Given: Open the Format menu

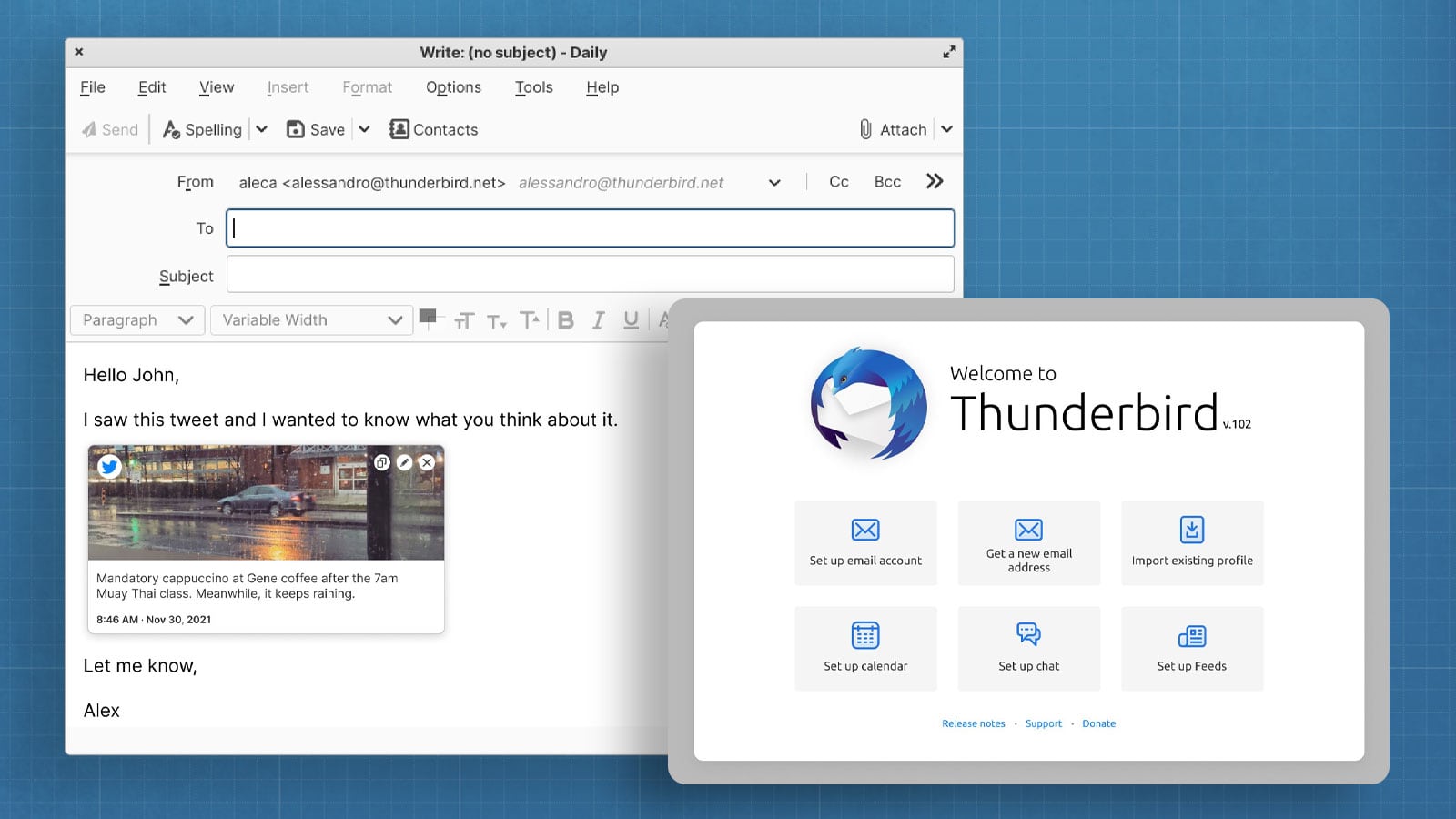Looking at the screenshot, I should (367, 87).
